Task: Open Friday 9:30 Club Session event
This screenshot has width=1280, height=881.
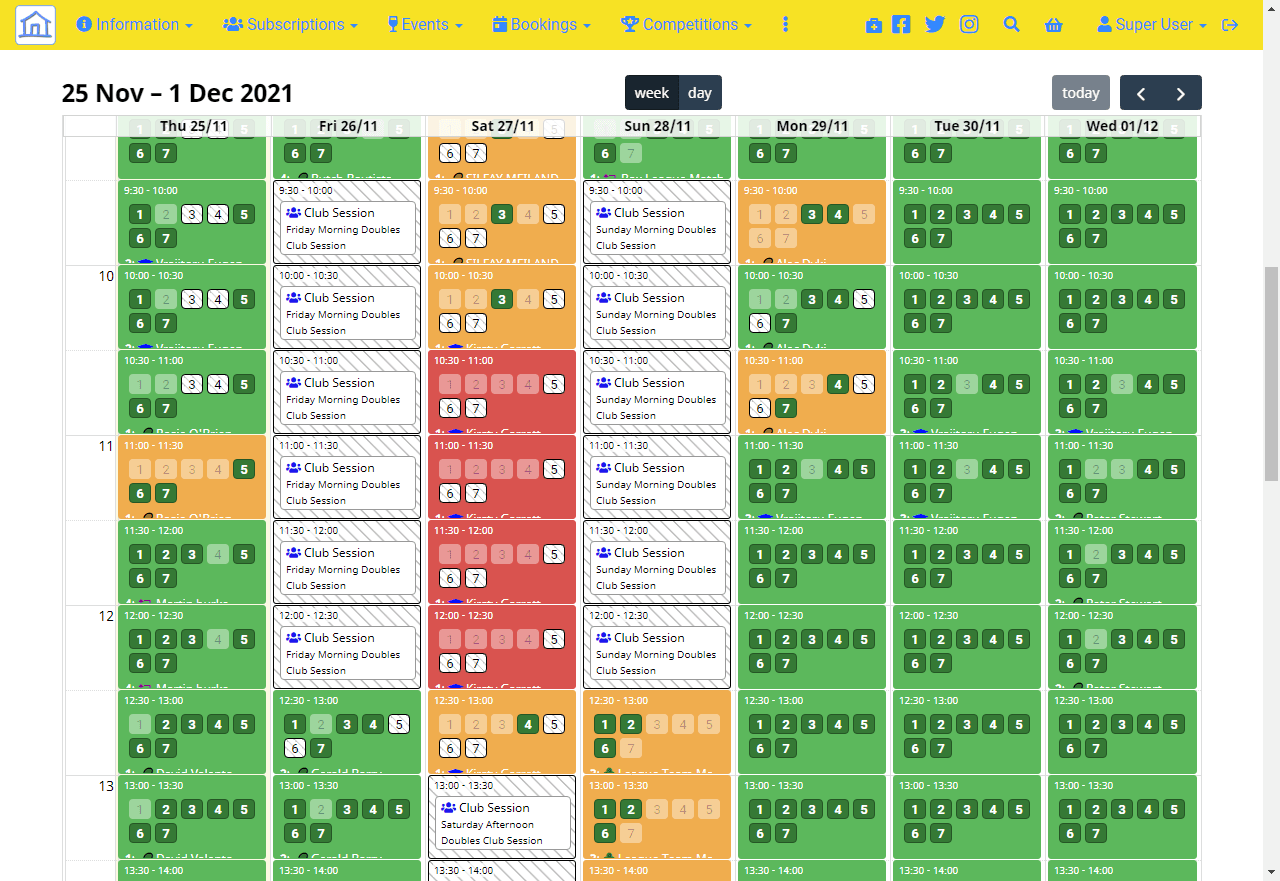Action: tap(347, 228)
